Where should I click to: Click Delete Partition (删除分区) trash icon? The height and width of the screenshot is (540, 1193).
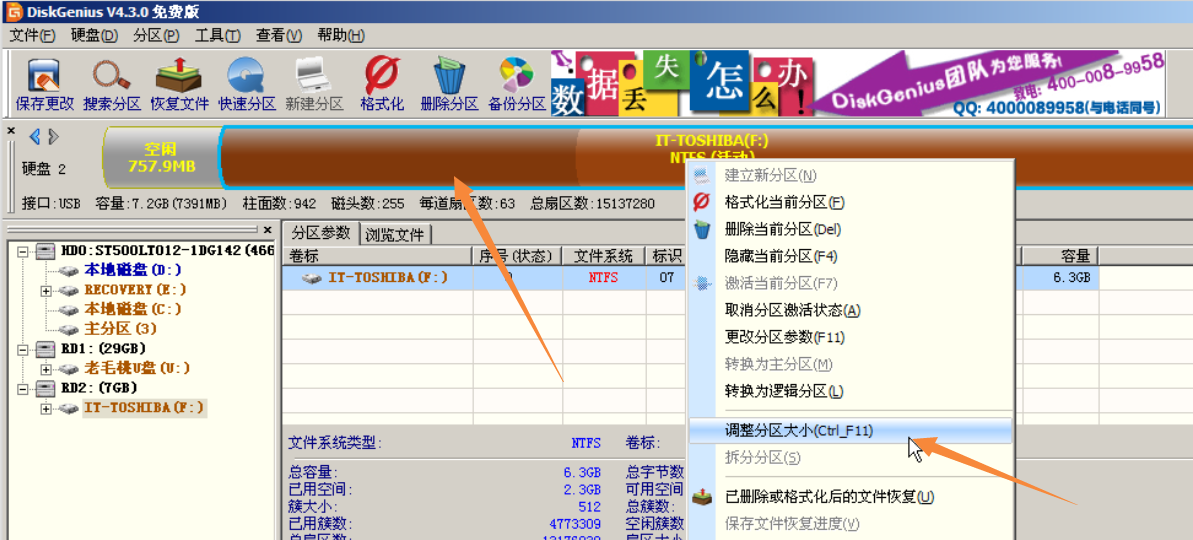[449, 84]
